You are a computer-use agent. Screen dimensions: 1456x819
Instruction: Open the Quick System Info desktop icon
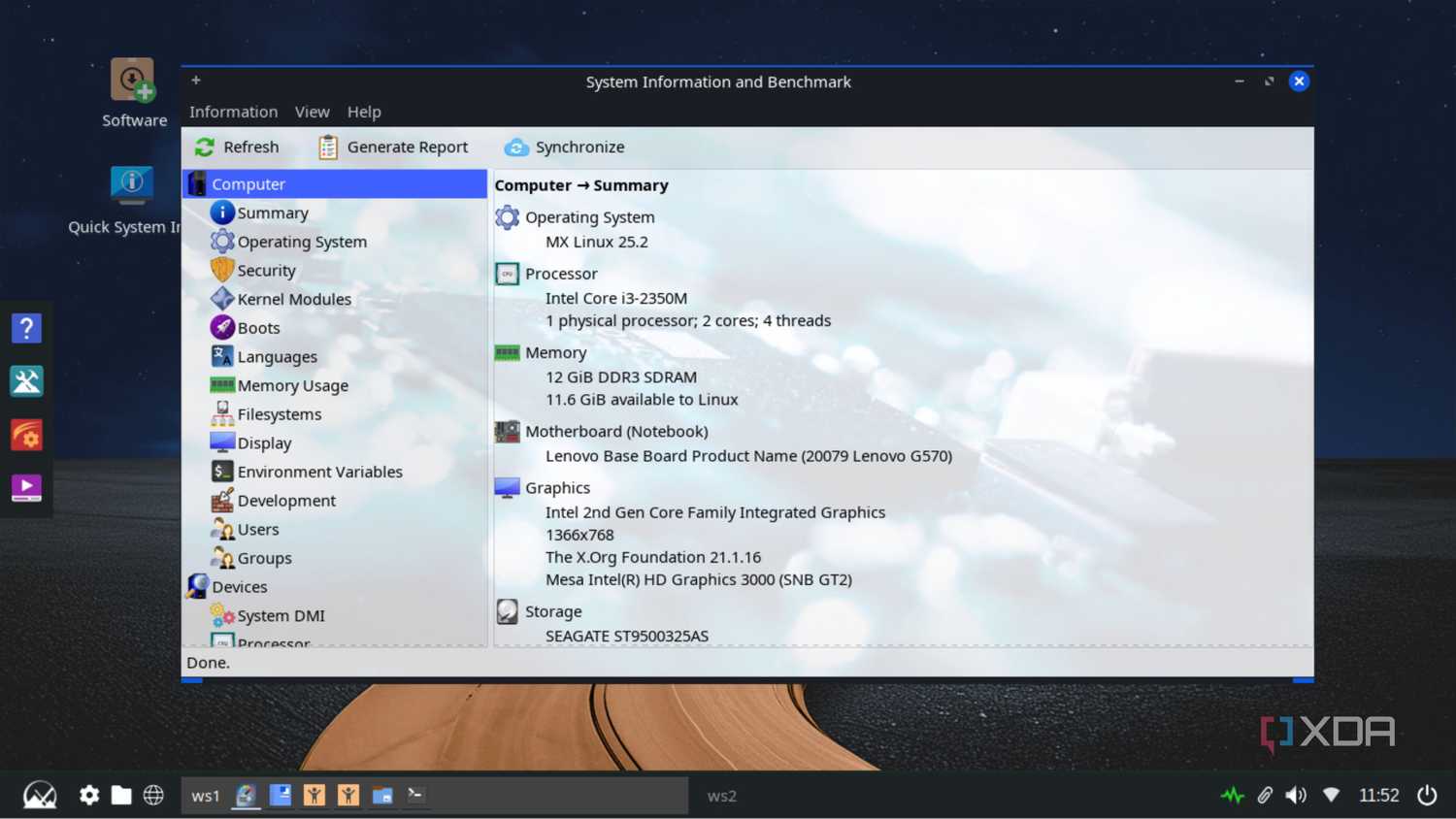(x=125, y=200)
